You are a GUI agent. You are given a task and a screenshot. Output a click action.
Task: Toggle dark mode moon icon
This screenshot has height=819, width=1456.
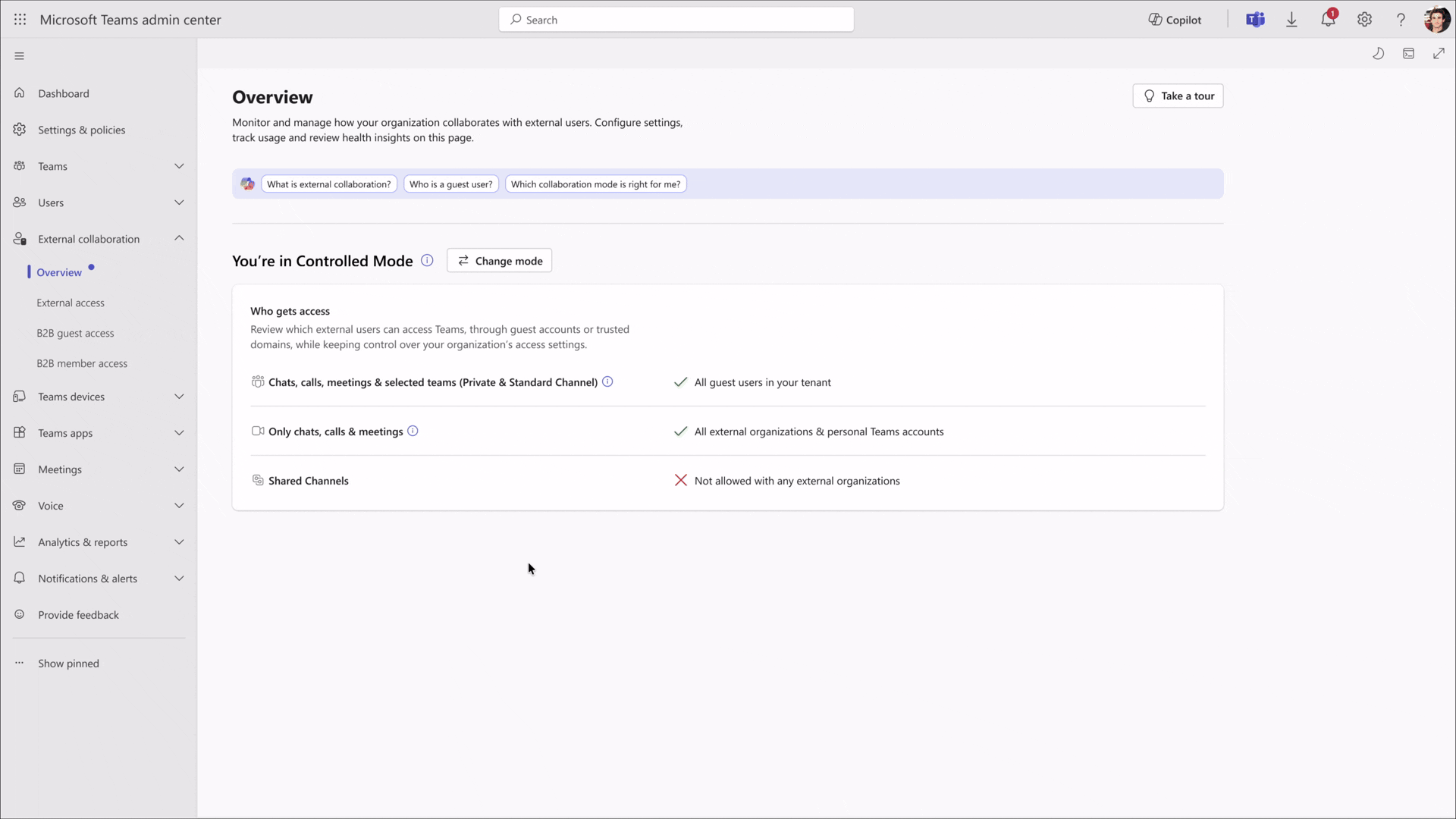[x=1379, y=54]
